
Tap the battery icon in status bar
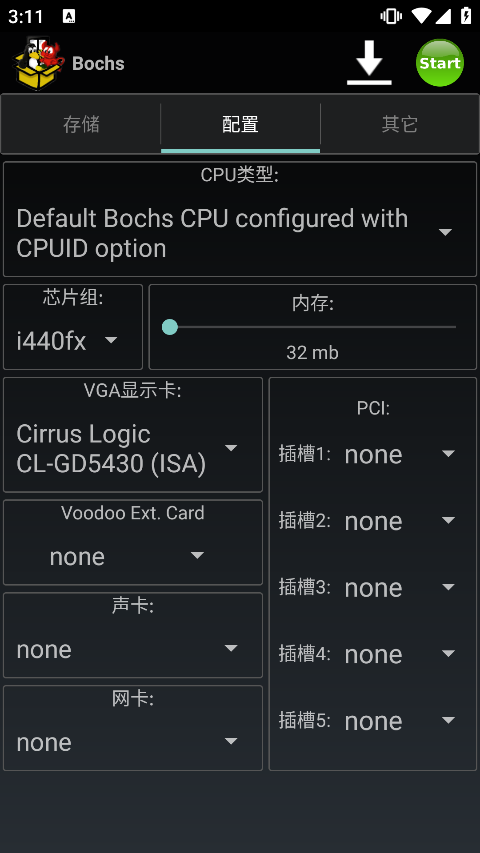coord(465,16)
